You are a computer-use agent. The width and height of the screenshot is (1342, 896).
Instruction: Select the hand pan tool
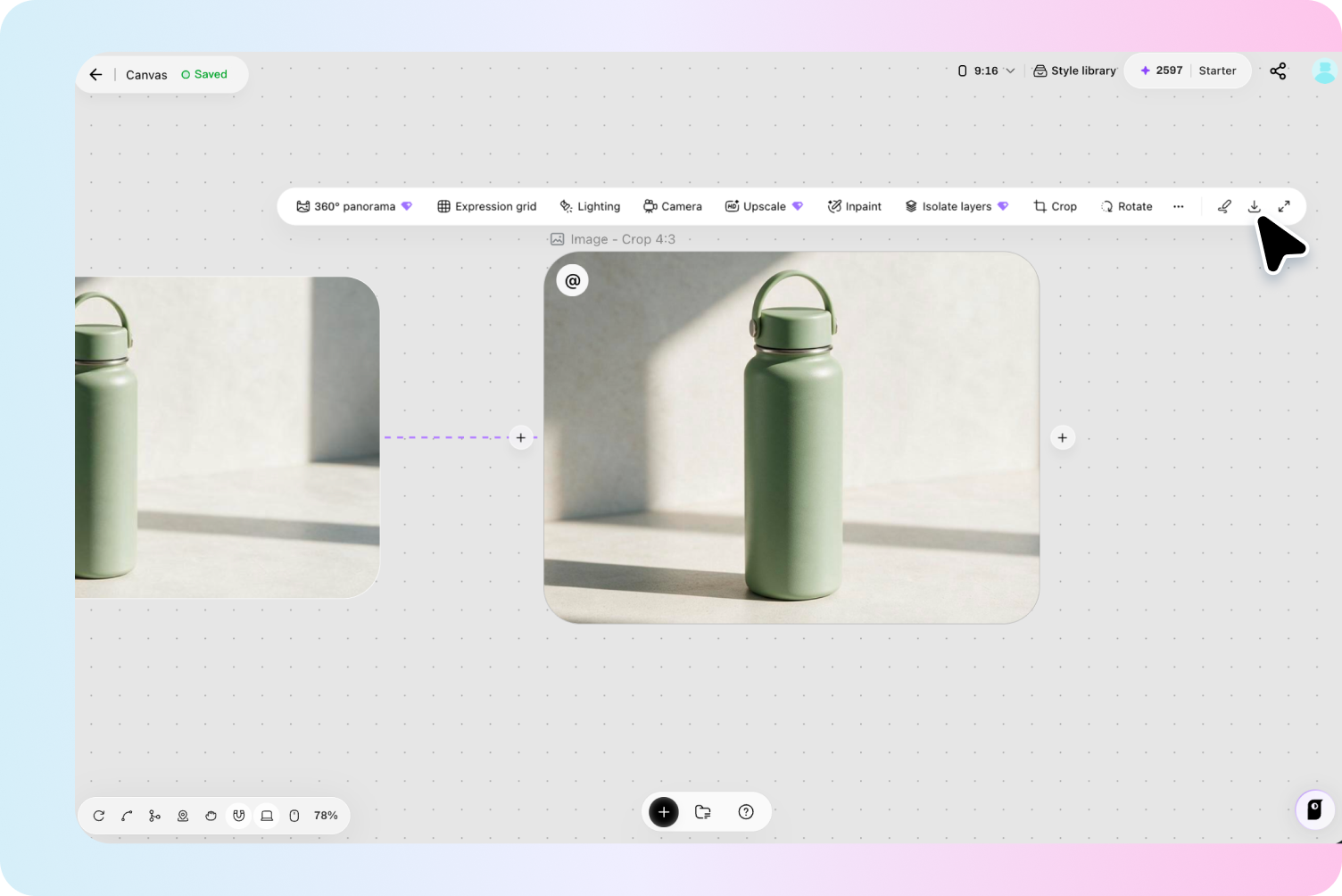click(x=211, y=816)
